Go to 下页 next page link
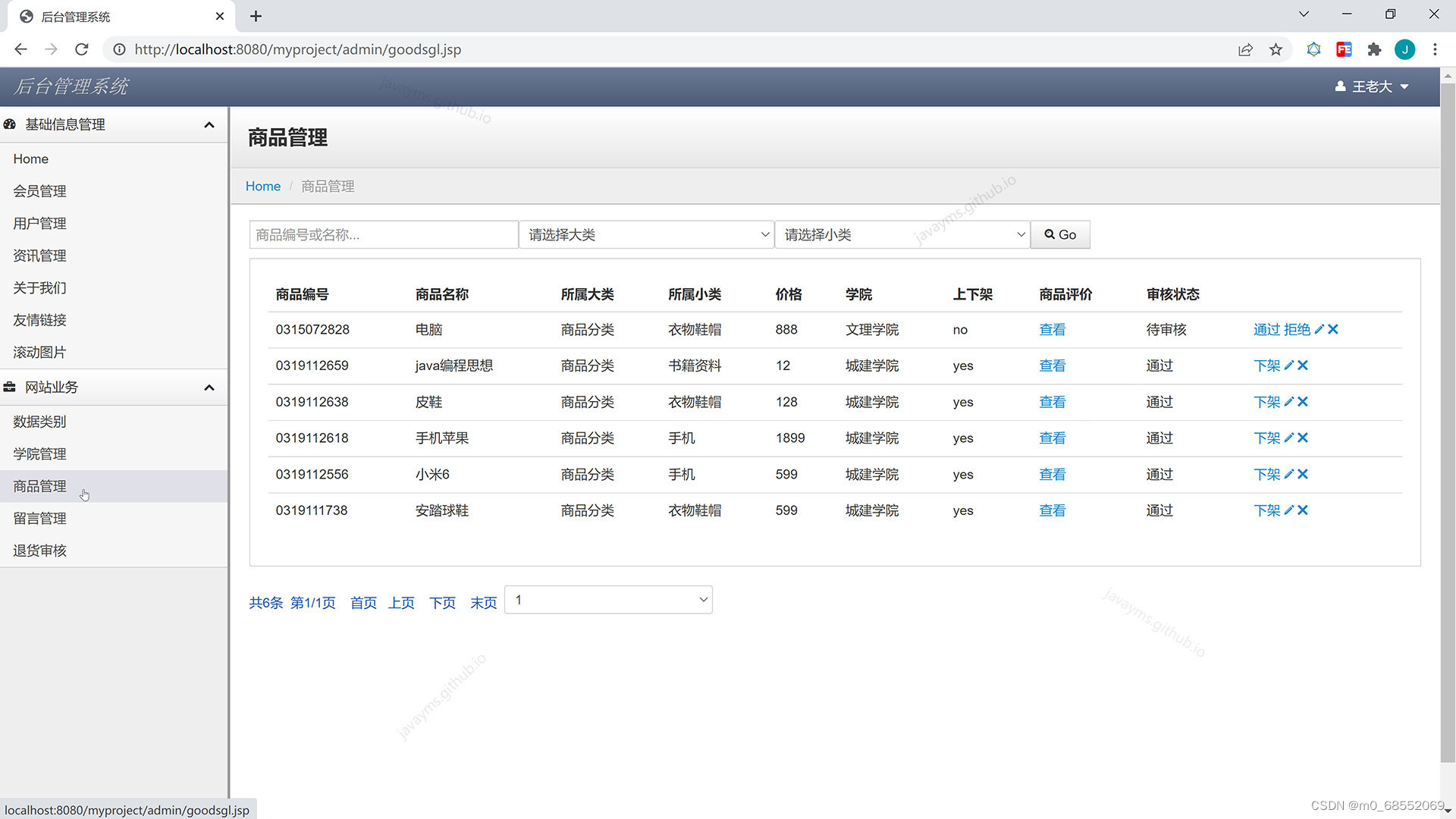Viewport: 1456px width, 819px height. pyautogui.click(x=442, y=603)
